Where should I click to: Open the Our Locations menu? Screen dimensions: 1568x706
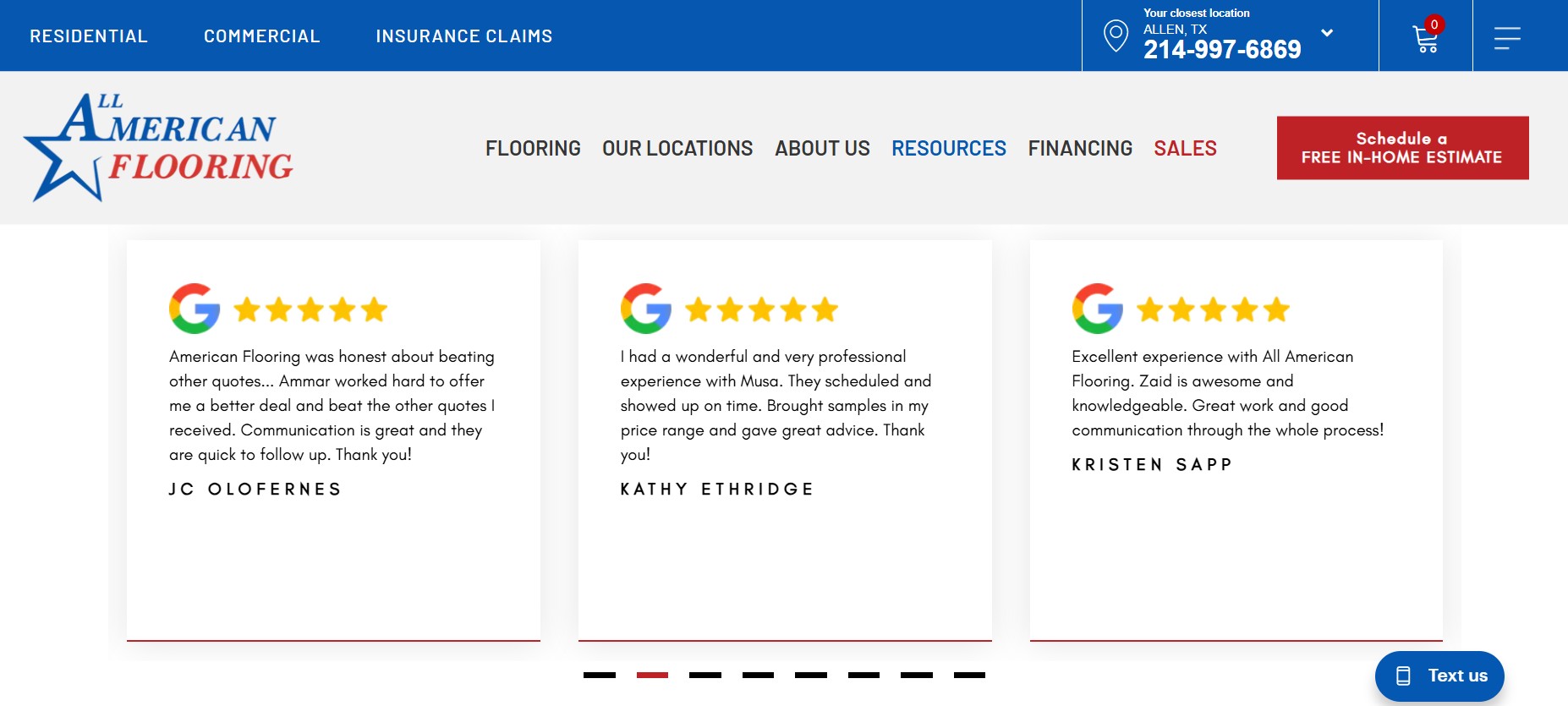pyautogui.click(x=677, y=149)
